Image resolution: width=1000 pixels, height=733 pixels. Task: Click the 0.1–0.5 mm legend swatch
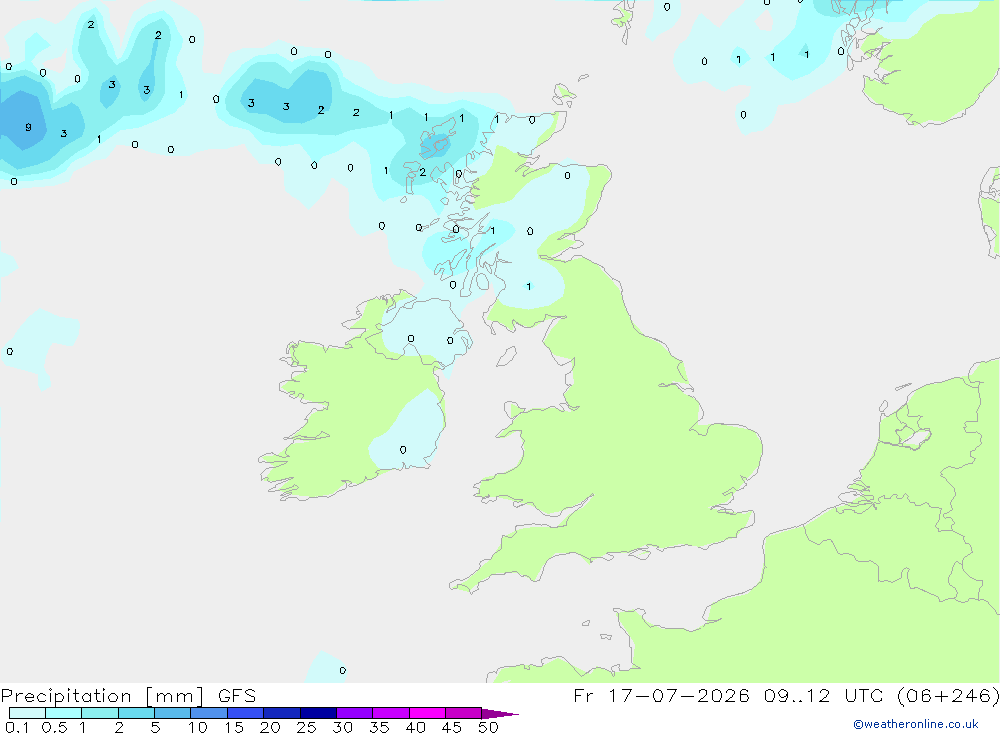(x=27, y=713)
